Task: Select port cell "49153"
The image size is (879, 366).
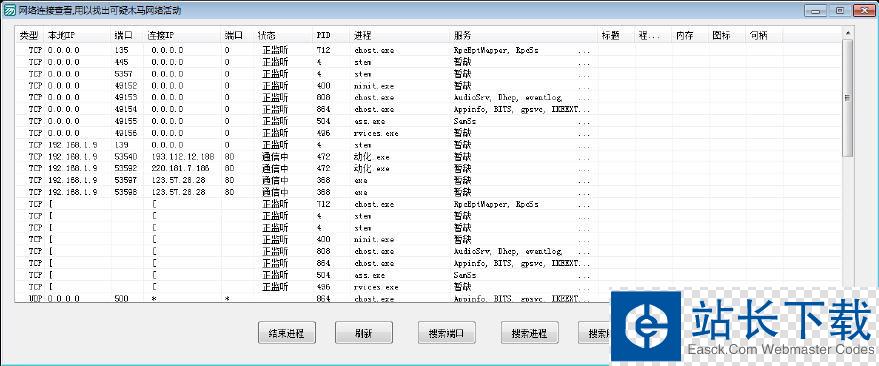Action: click(x=125, y=98)
